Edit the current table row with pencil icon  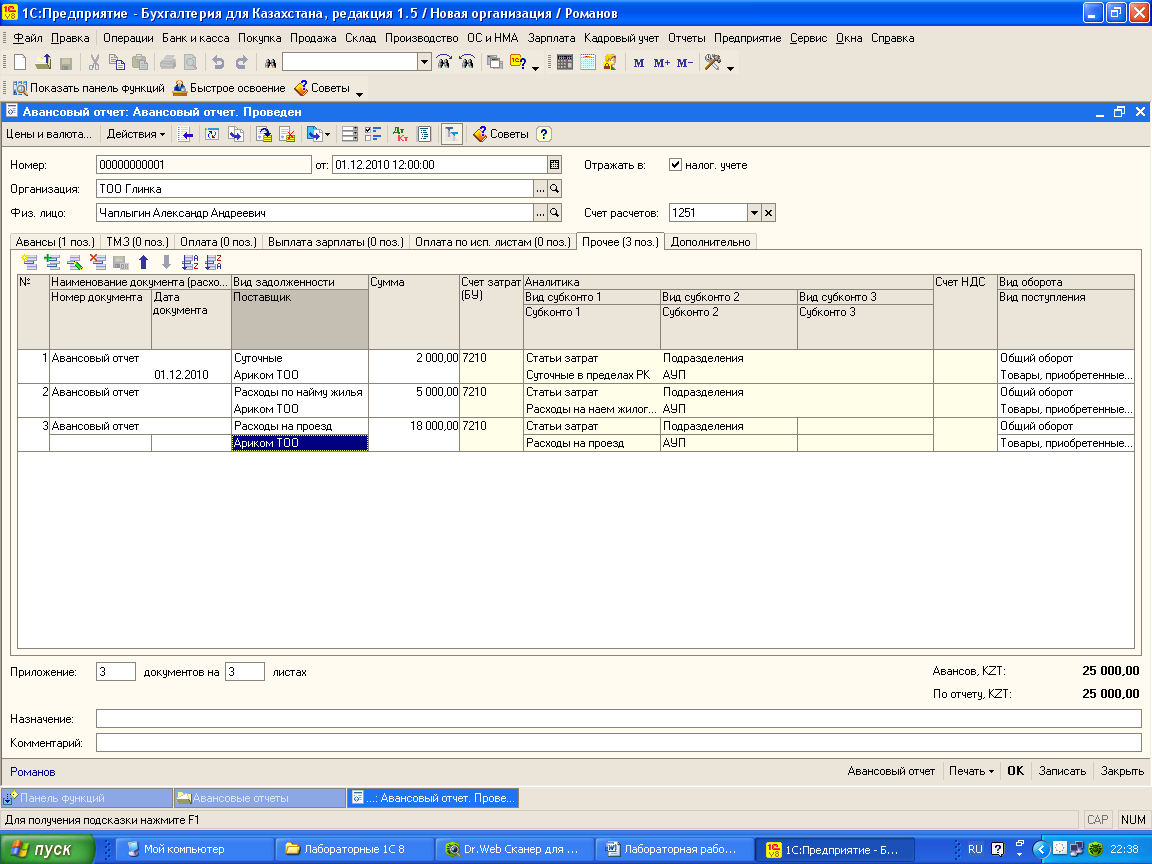[x=75, y=262]
